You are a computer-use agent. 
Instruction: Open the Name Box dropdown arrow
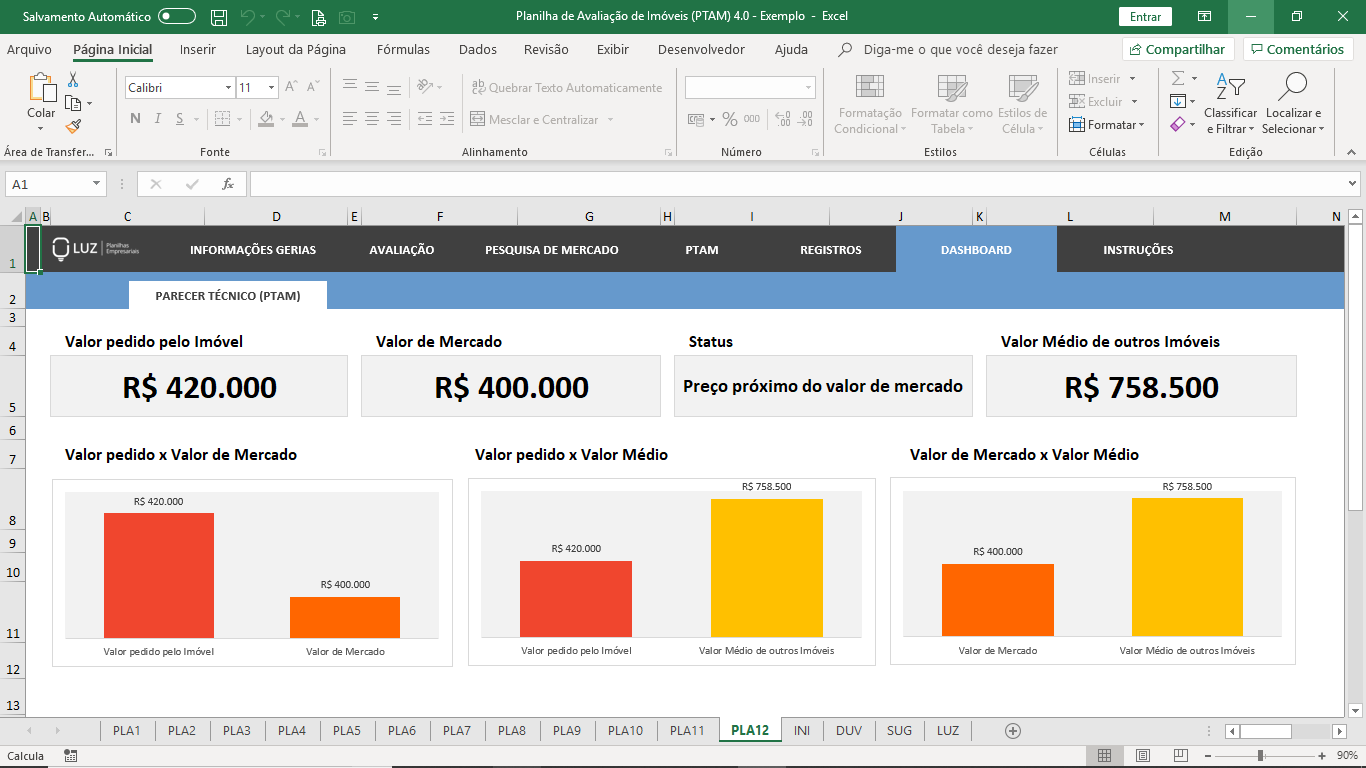(97, 184)
